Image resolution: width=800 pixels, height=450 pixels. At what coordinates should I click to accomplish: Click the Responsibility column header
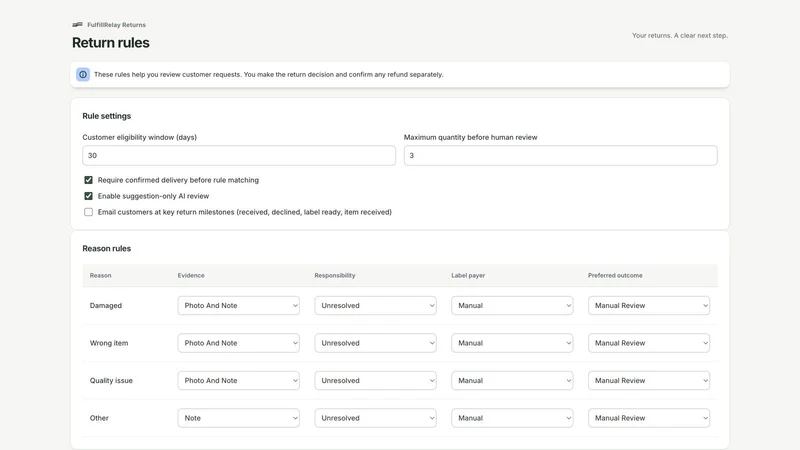coord(335,276)
